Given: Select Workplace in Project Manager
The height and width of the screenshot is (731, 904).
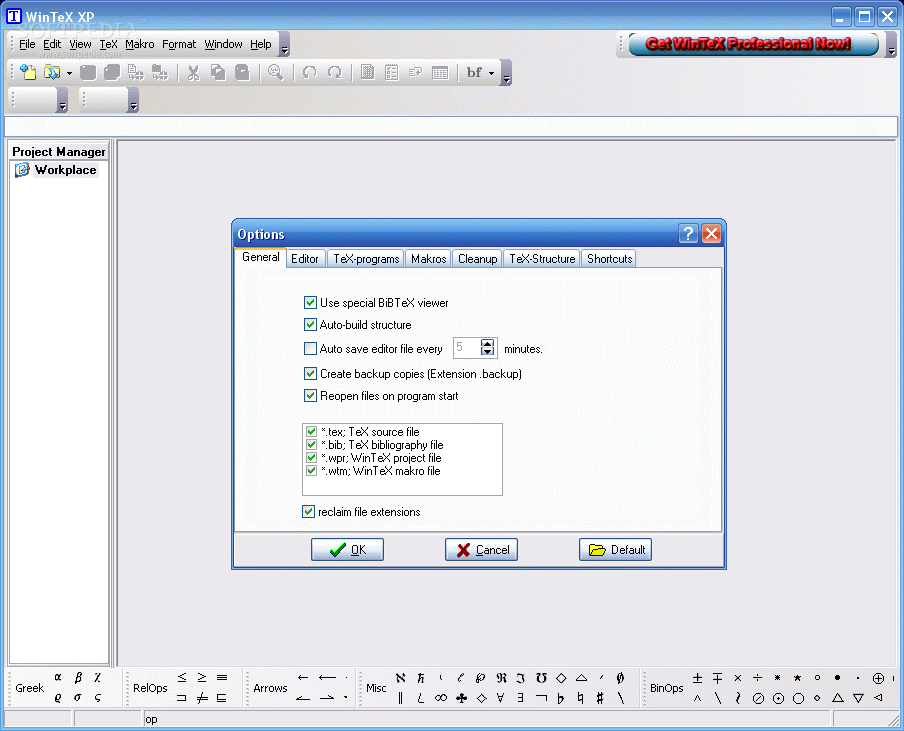Looking at the screenshot, I should tap(65, 169).
